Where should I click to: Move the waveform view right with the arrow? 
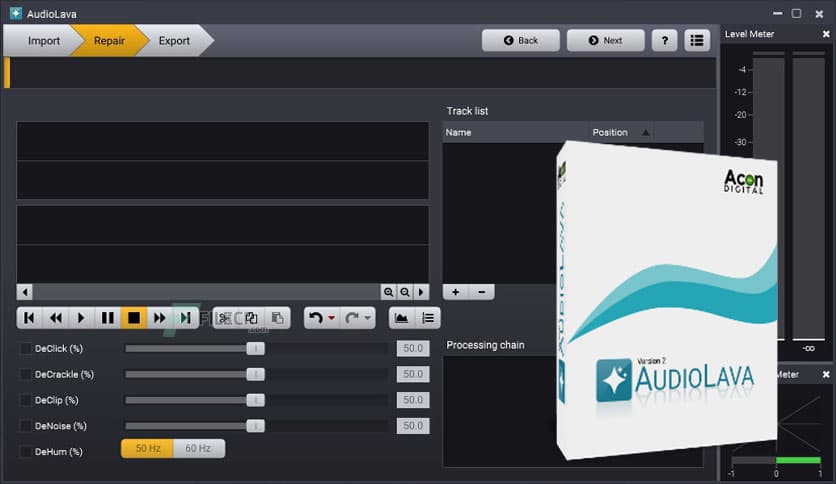click(421, 292)
